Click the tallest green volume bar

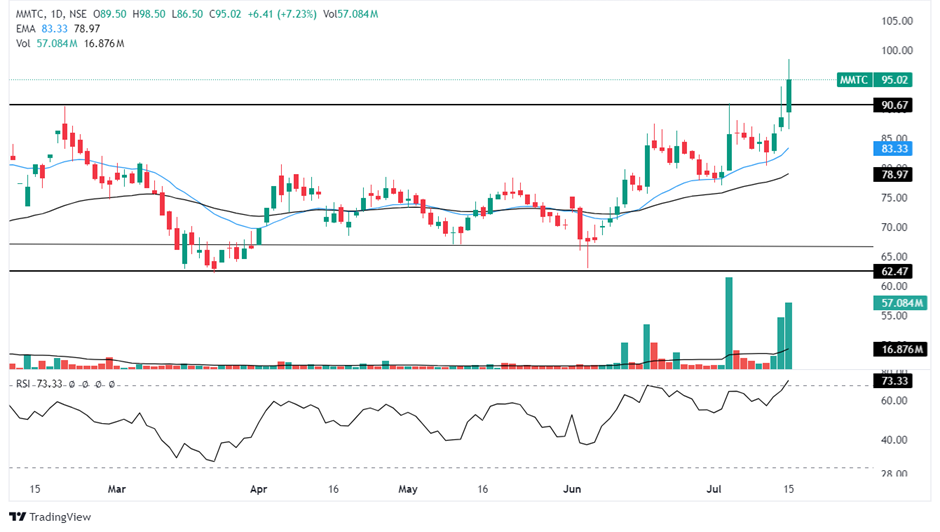click(x=729, y=322)
